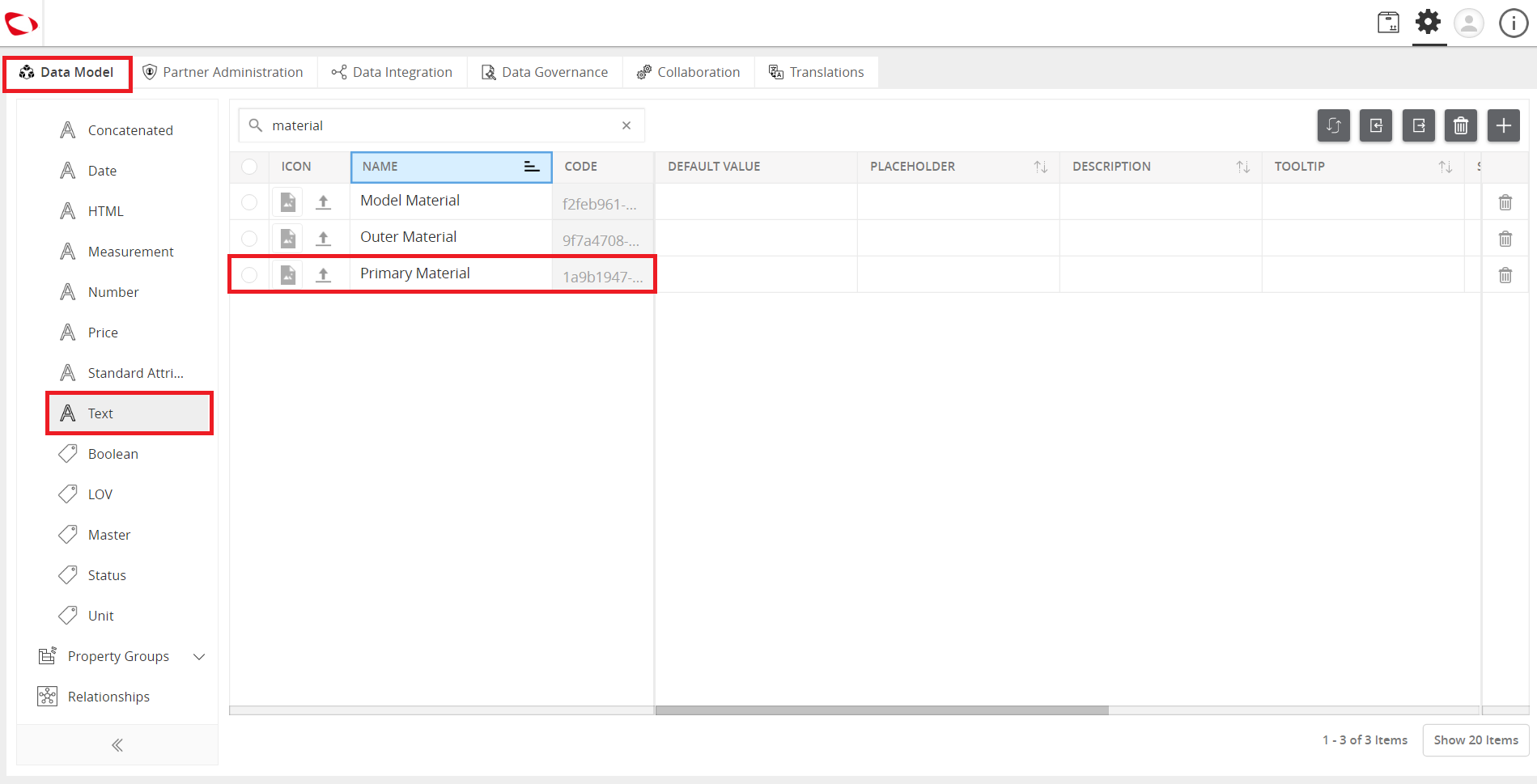The width and height of the screenshot is (1537, 784).
Task: Select the Model Material row checkbox
Action: click(249, 202)
